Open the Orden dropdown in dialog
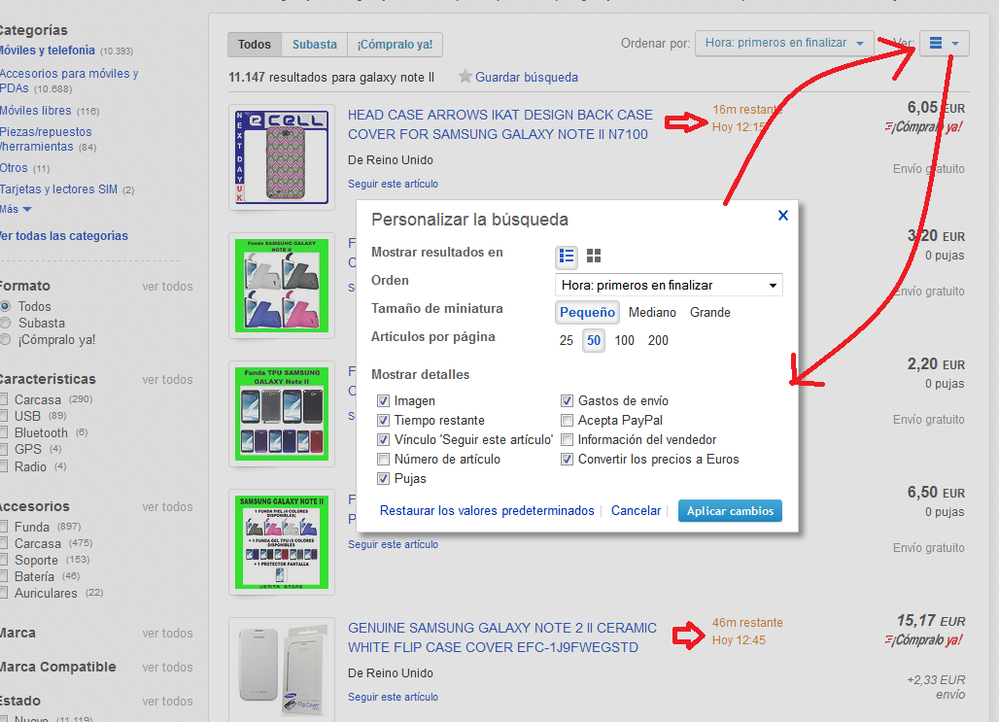The width and height of the screenshot is (999, 722). click(x=669, y=285)
